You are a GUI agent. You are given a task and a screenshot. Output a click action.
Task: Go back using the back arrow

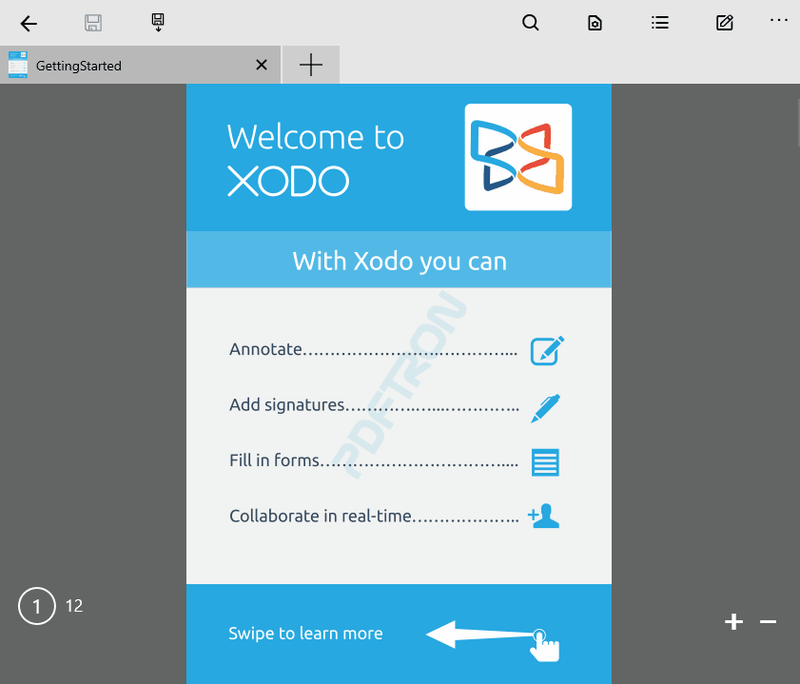(x=29, y=23)
